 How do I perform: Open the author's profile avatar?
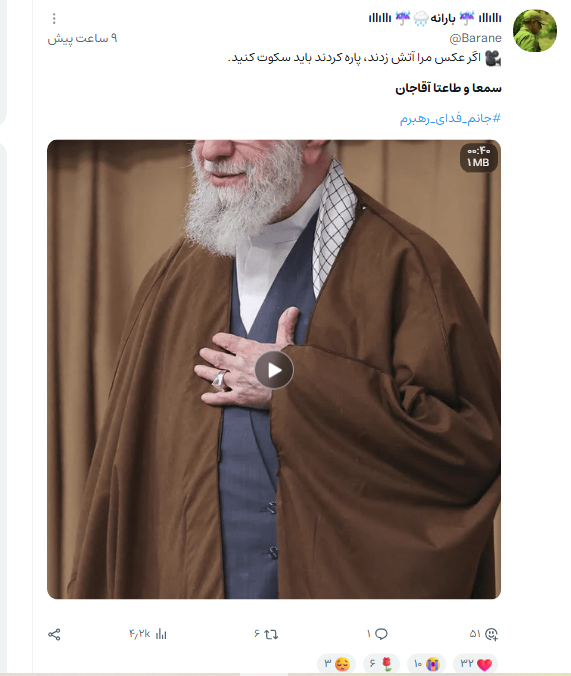coord(535,31)
